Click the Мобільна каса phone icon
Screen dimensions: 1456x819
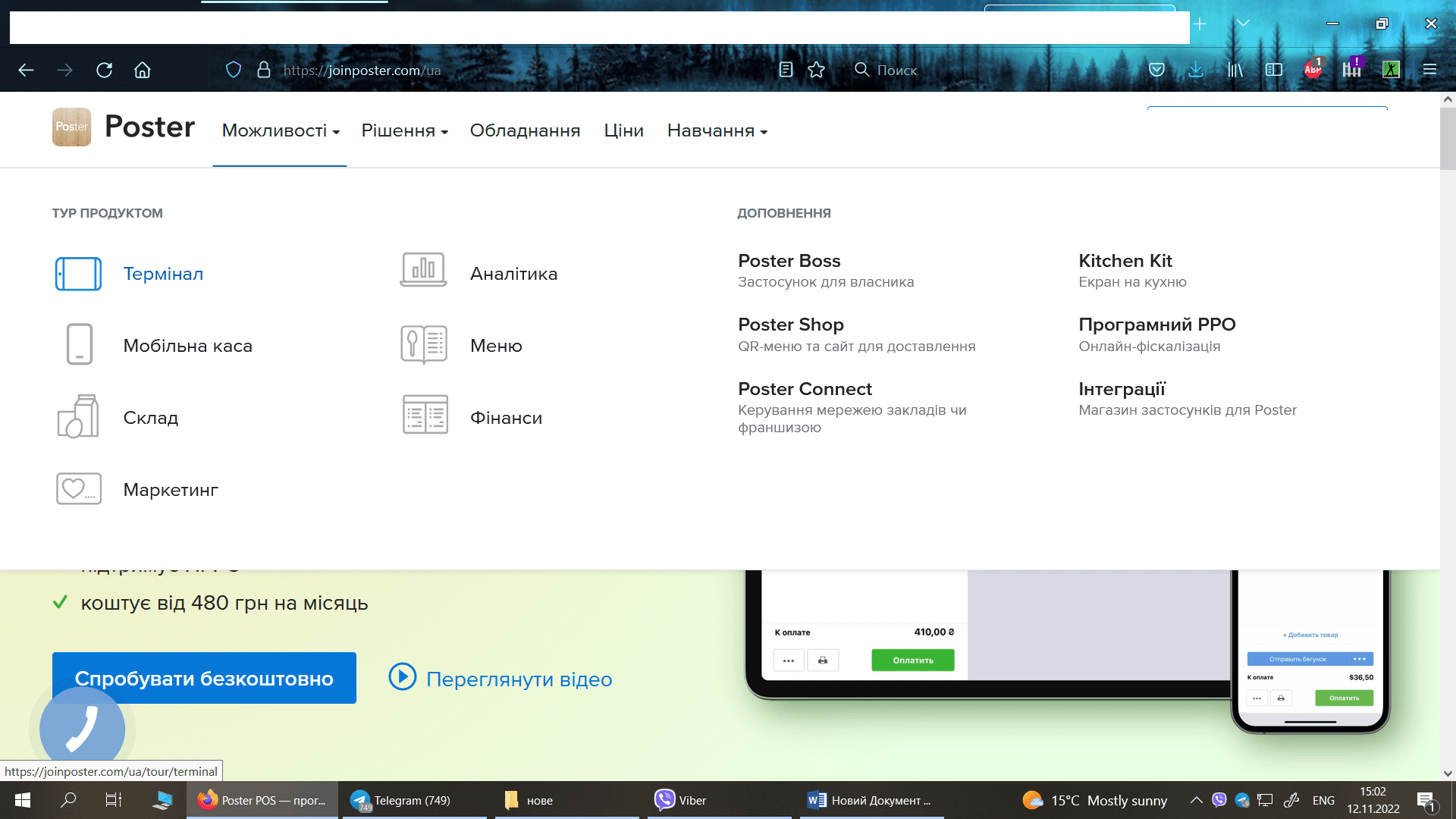pos(80,344)
